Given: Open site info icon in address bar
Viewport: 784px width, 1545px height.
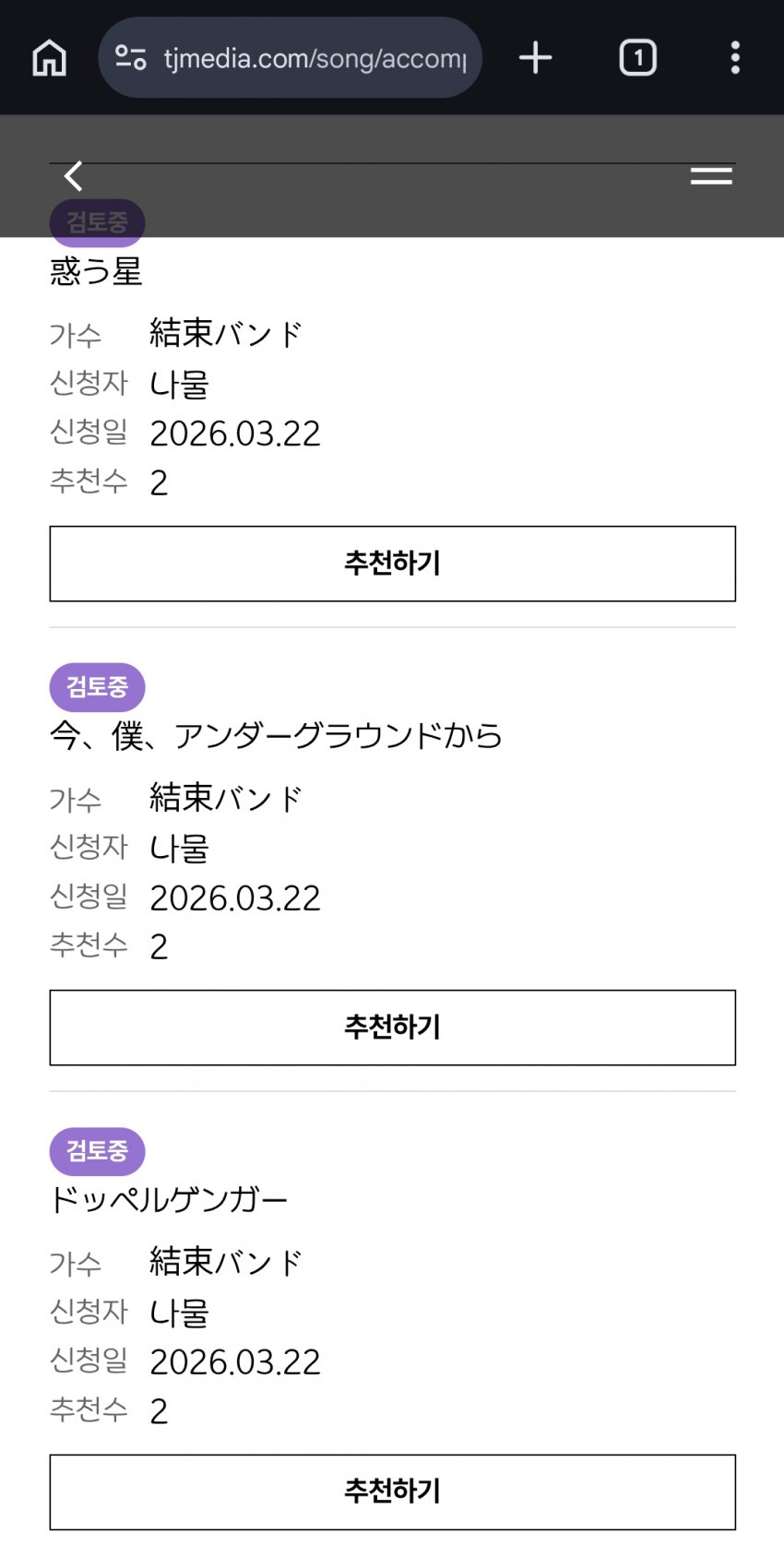Looking at the screenshot, I should coord(131,58).
